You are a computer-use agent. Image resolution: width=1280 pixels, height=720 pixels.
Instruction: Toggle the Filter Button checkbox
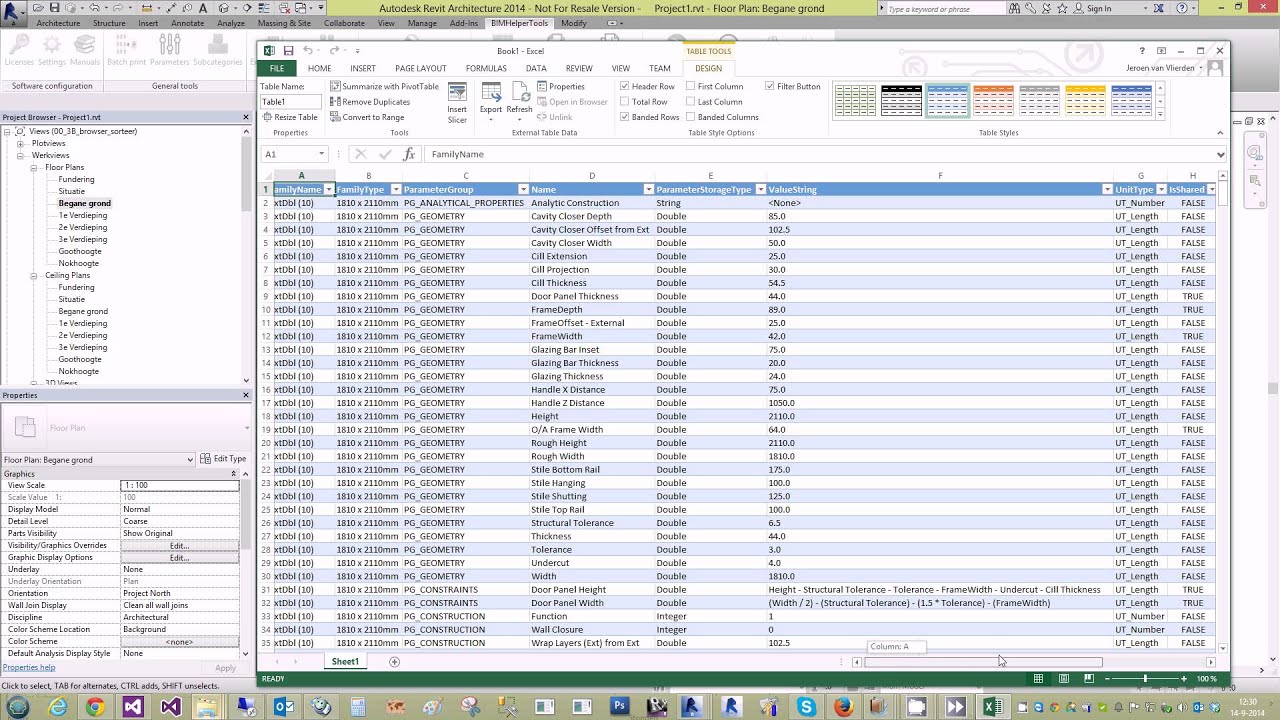(769, 87)
